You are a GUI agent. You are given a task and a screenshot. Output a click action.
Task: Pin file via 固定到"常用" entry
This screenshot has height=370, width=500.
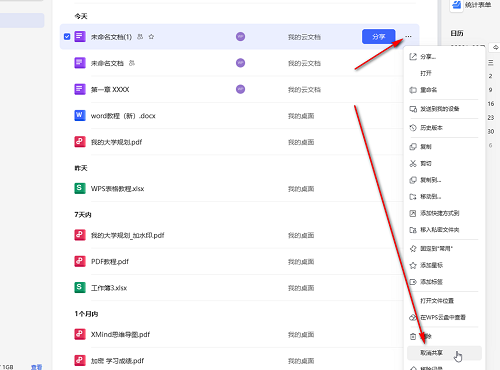pos(444,249)
